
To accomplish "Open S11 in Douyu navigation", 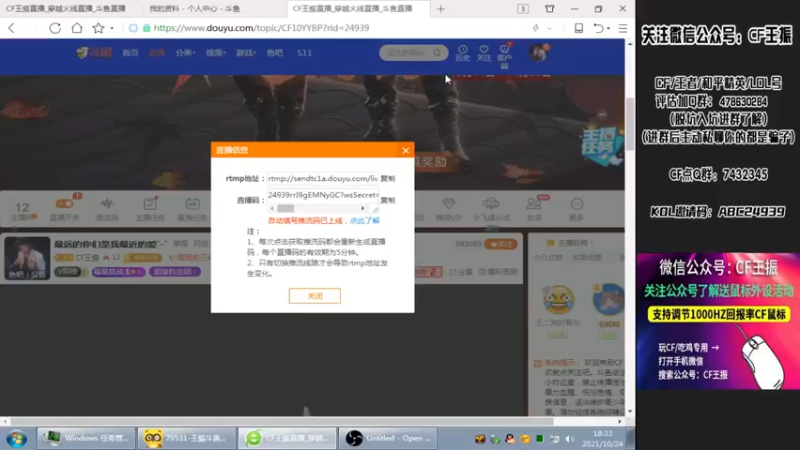I will click(x=304, y=53).
